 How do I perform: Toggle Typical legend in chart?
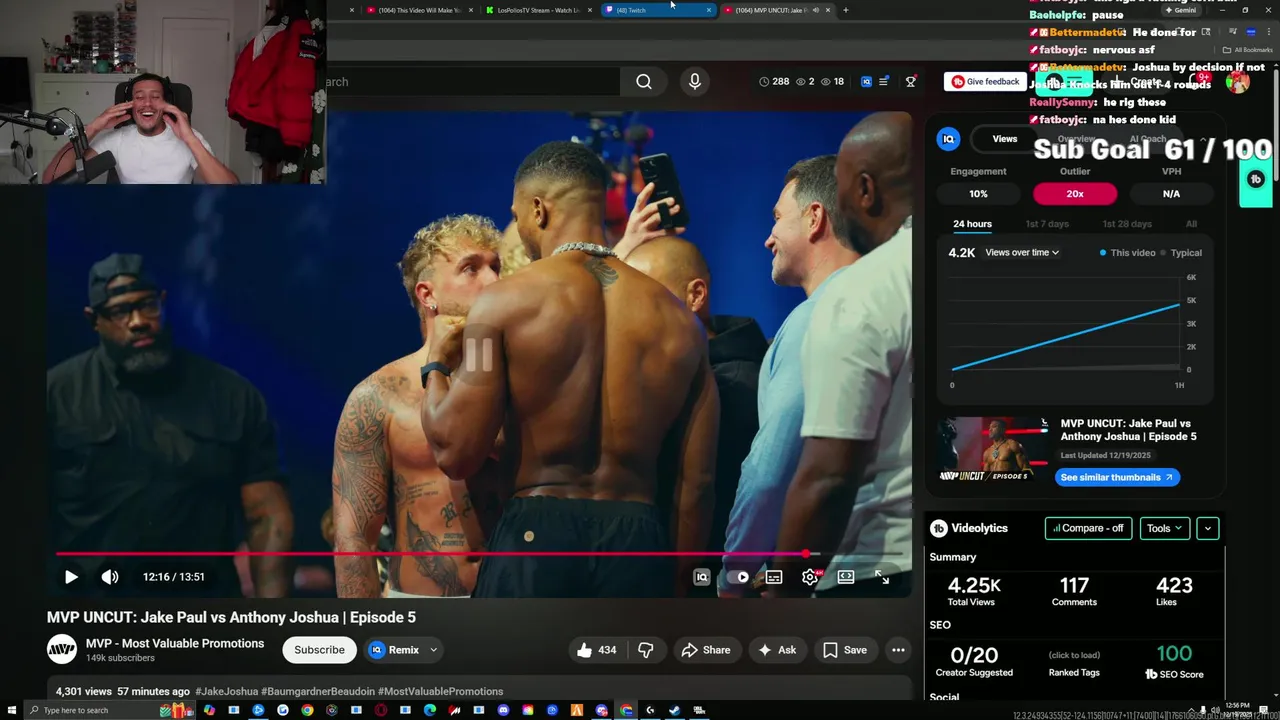coord(1181,253)
